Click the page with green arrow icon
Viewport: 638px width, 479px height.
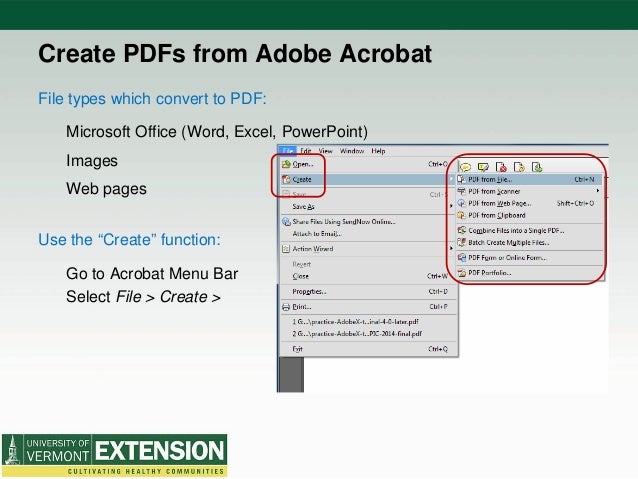537,167
